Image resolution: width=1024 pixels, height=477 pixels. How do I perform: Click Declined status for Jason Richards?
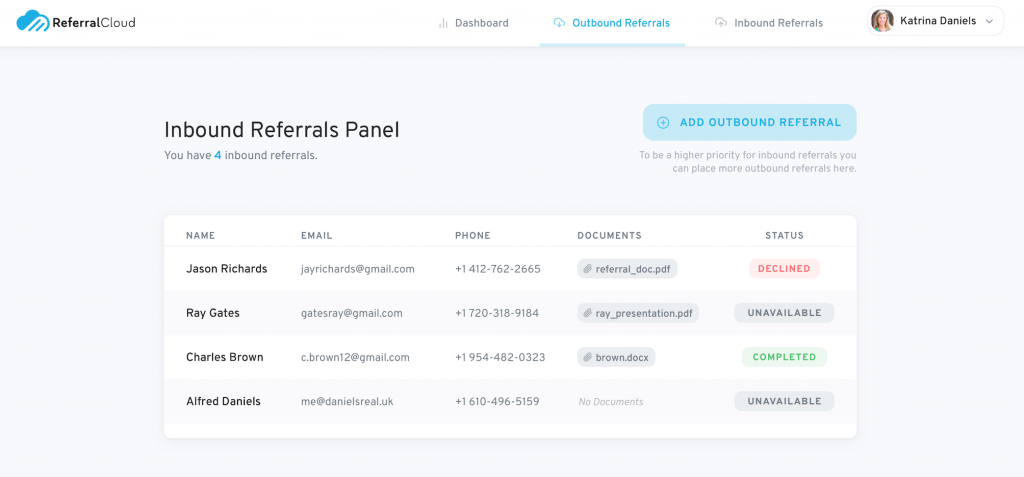click(x=784, y=269)
